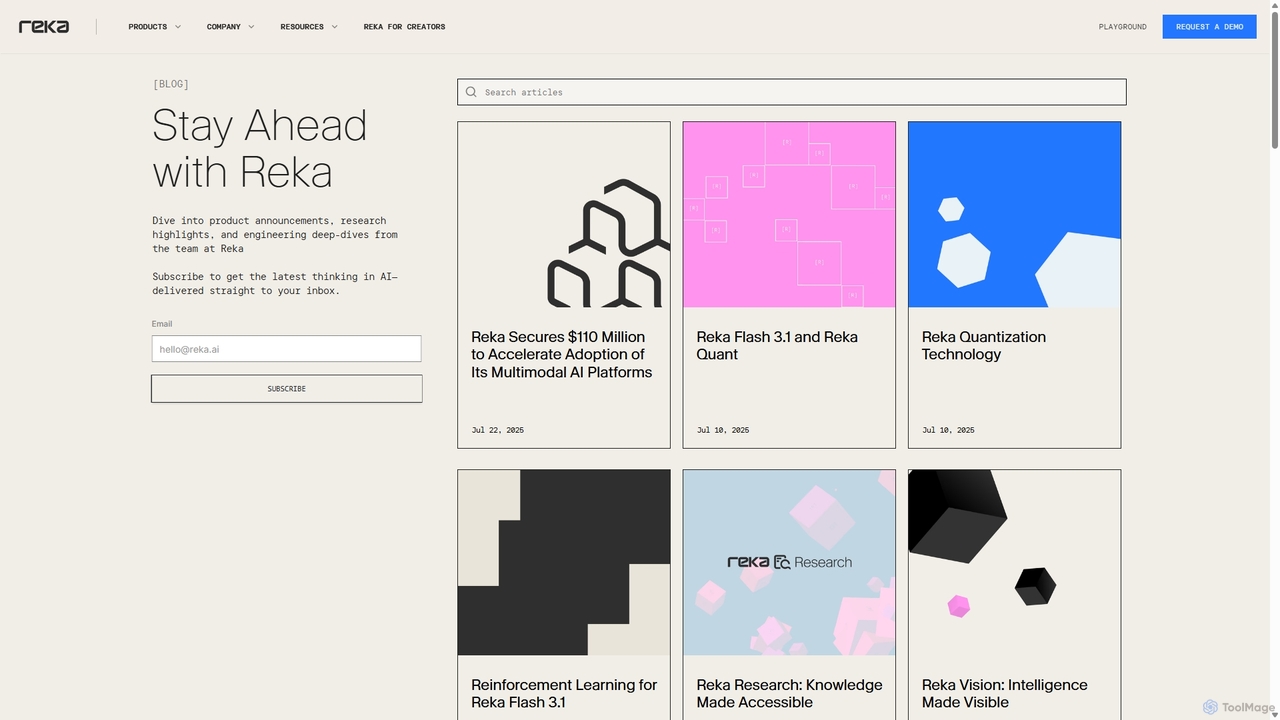Click the date under Reka Quantization Technology
The width and height of the screenshot is (1280, 720).
948,430
